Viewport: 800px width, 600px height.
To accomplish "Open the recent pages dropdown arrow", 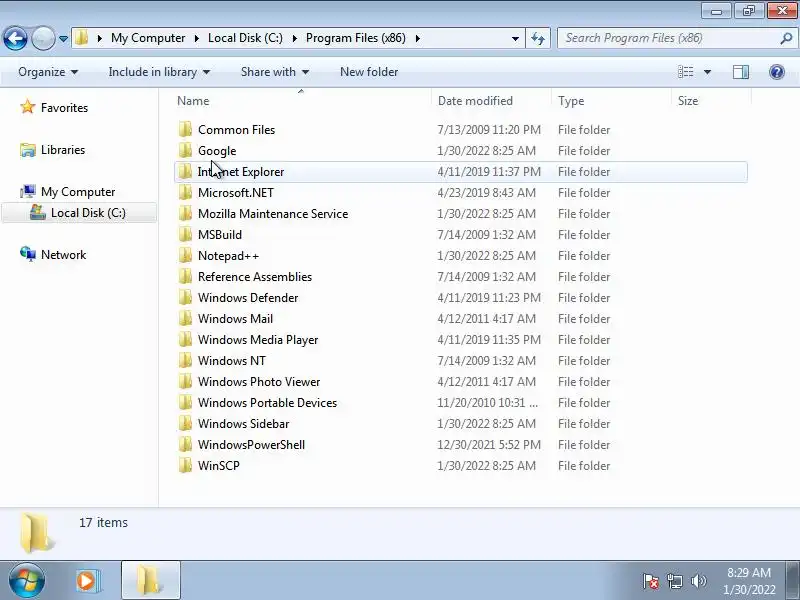I will tap(63, 39).
